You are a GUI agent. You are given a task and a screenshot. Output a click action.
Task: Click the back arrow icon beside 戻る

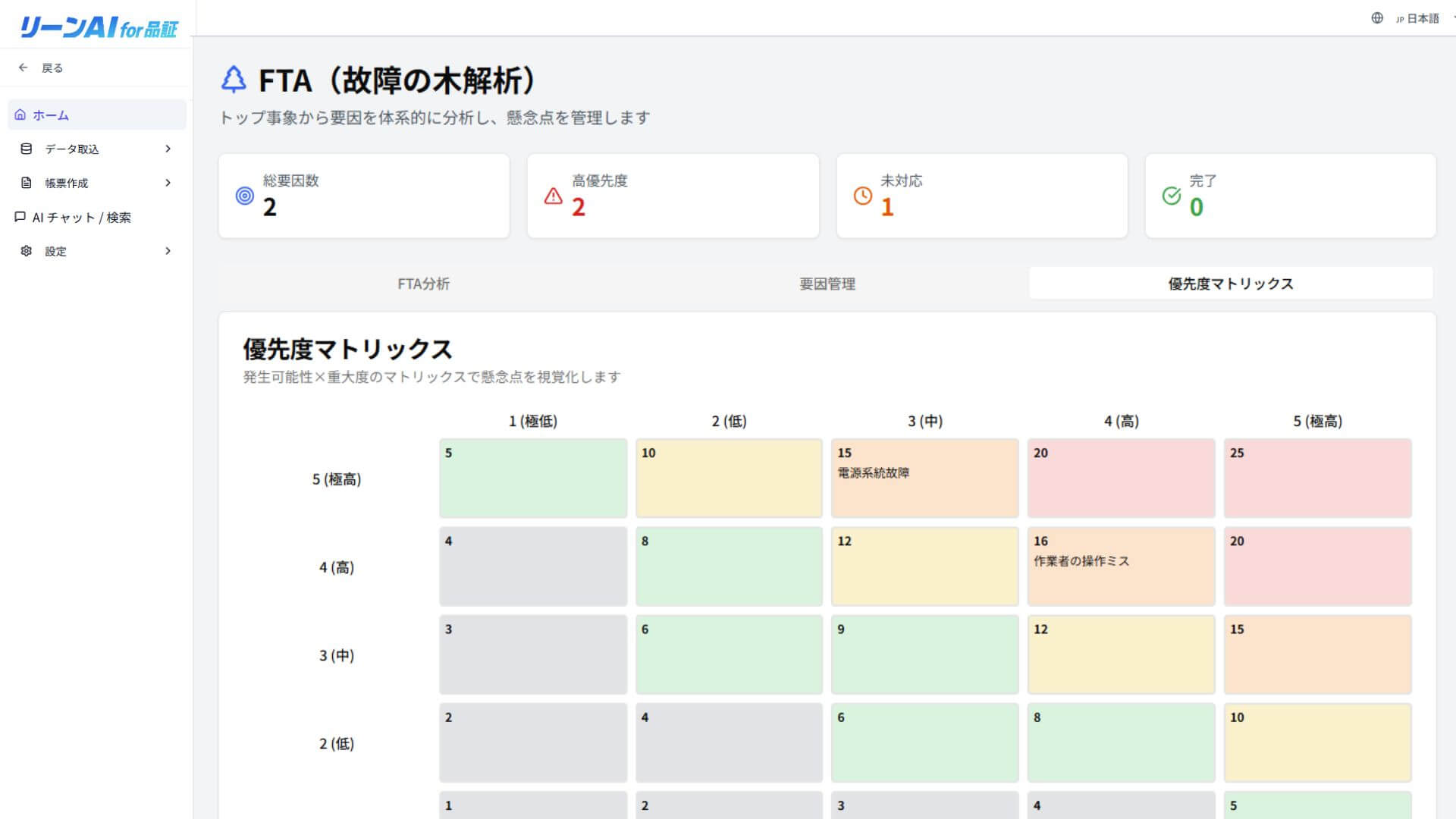click(x=24, y=67)
